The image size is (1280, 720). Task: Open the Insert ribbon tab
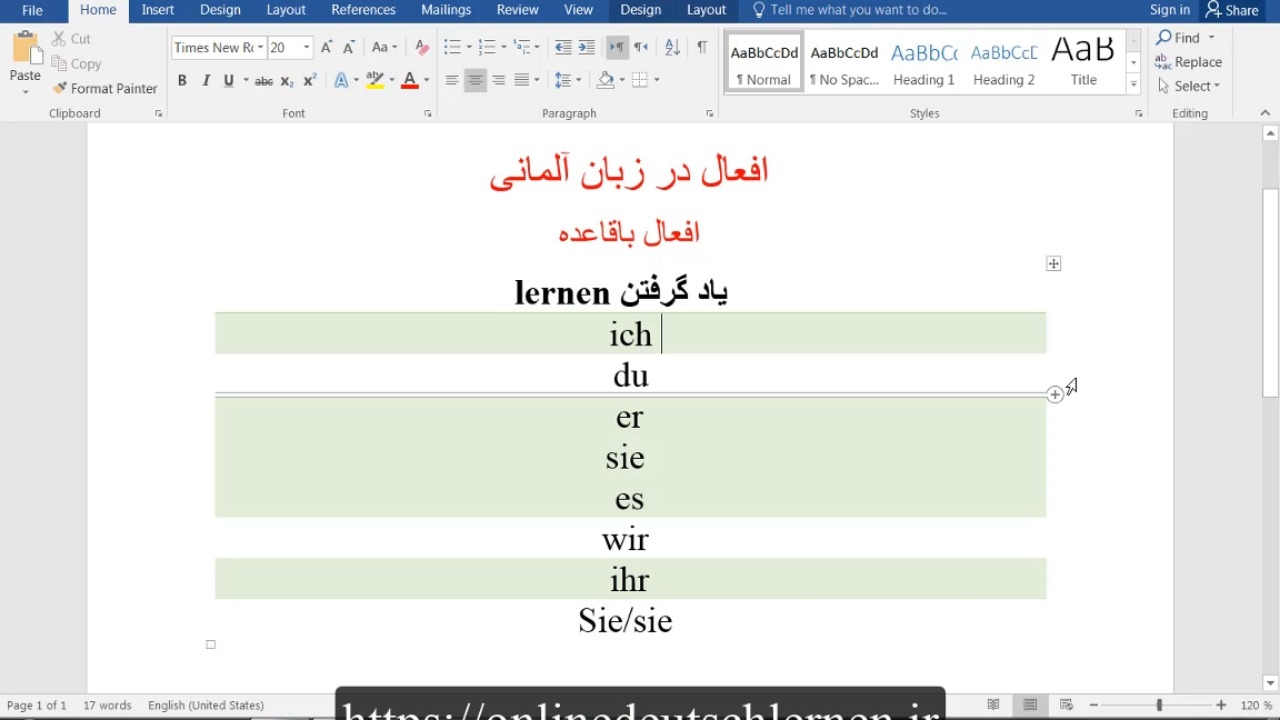[158, 10]
